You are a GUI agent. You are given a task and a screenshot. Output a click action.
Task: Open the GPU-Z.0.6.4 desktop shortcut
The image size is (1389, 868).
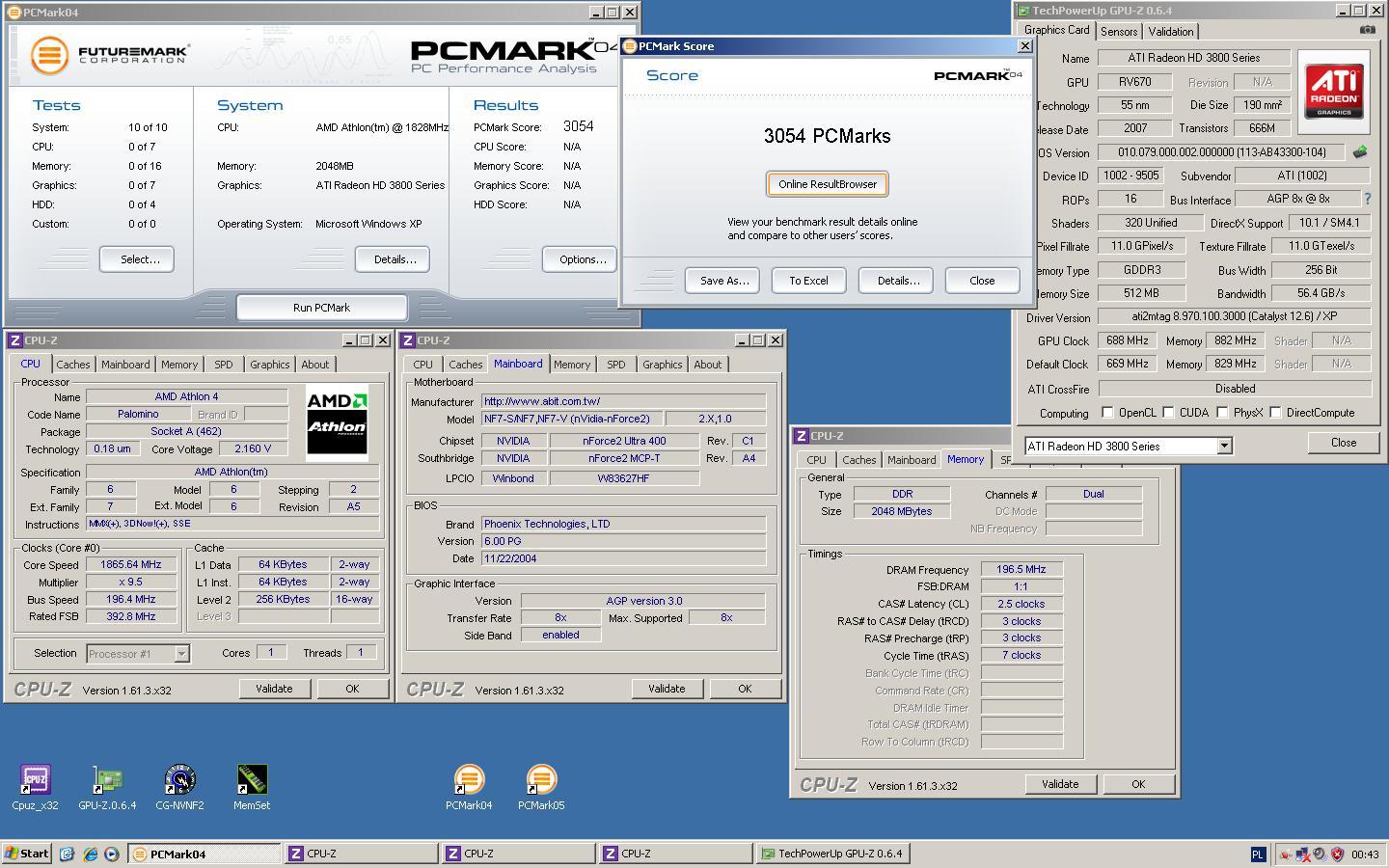click(x=107, y=786)
